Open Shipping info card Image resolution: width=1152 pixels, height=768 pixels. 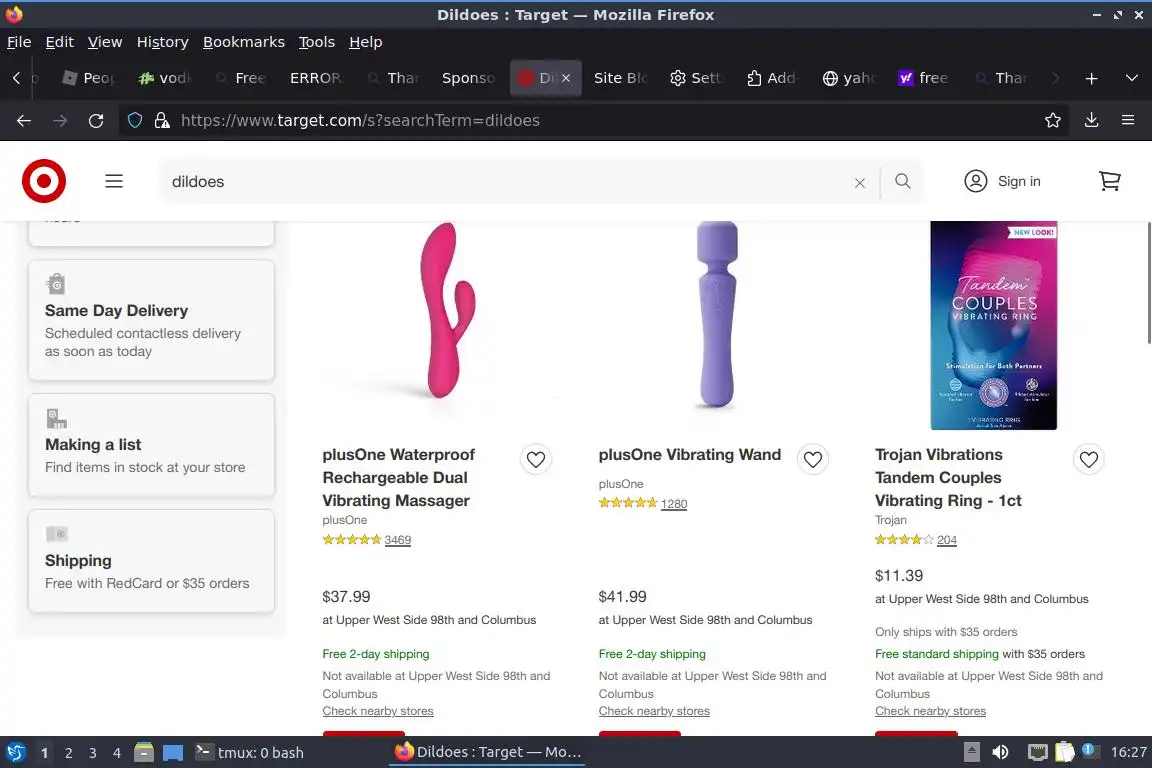coord(151,561)
